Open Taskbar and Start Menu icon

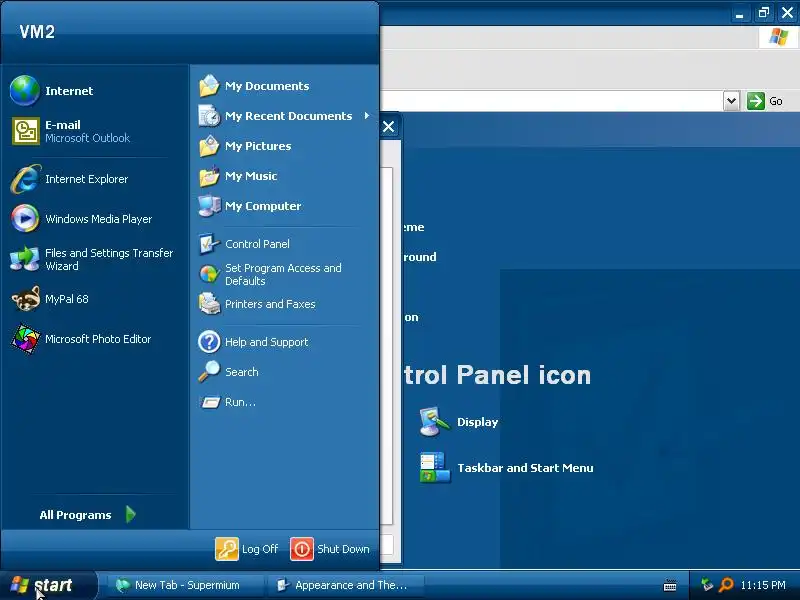point(506,467)
